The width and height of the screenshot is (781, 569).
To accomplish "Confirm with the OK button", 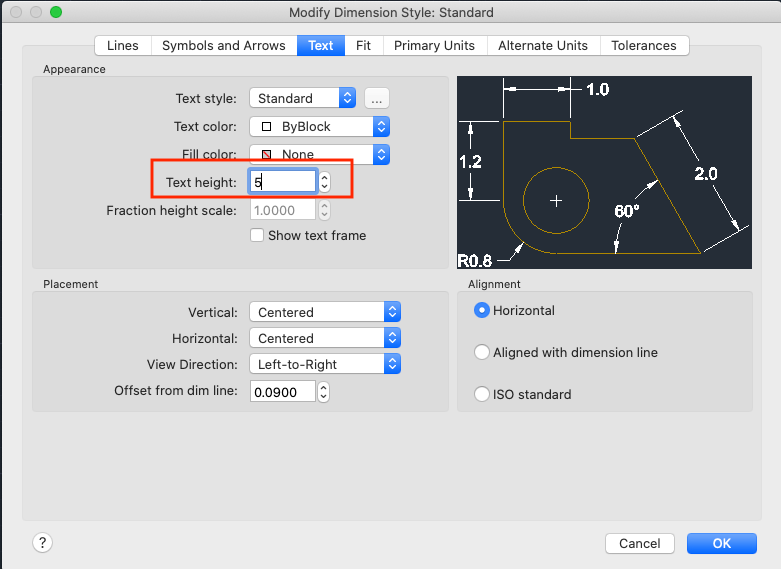I will tap(722, 543).
